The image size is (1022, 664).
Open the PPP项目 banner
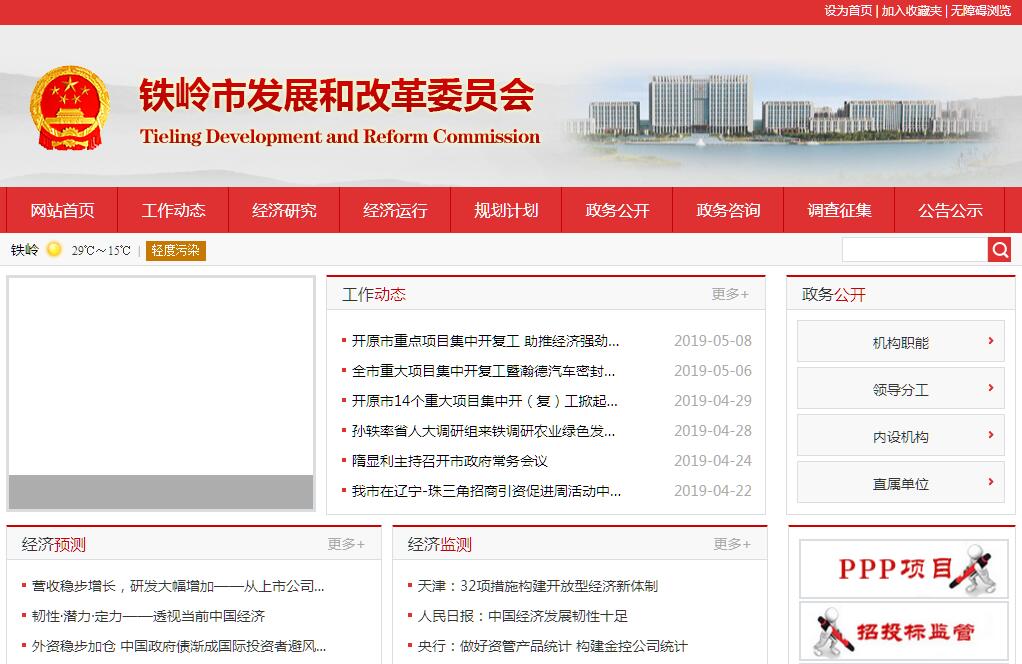point(896,568)
